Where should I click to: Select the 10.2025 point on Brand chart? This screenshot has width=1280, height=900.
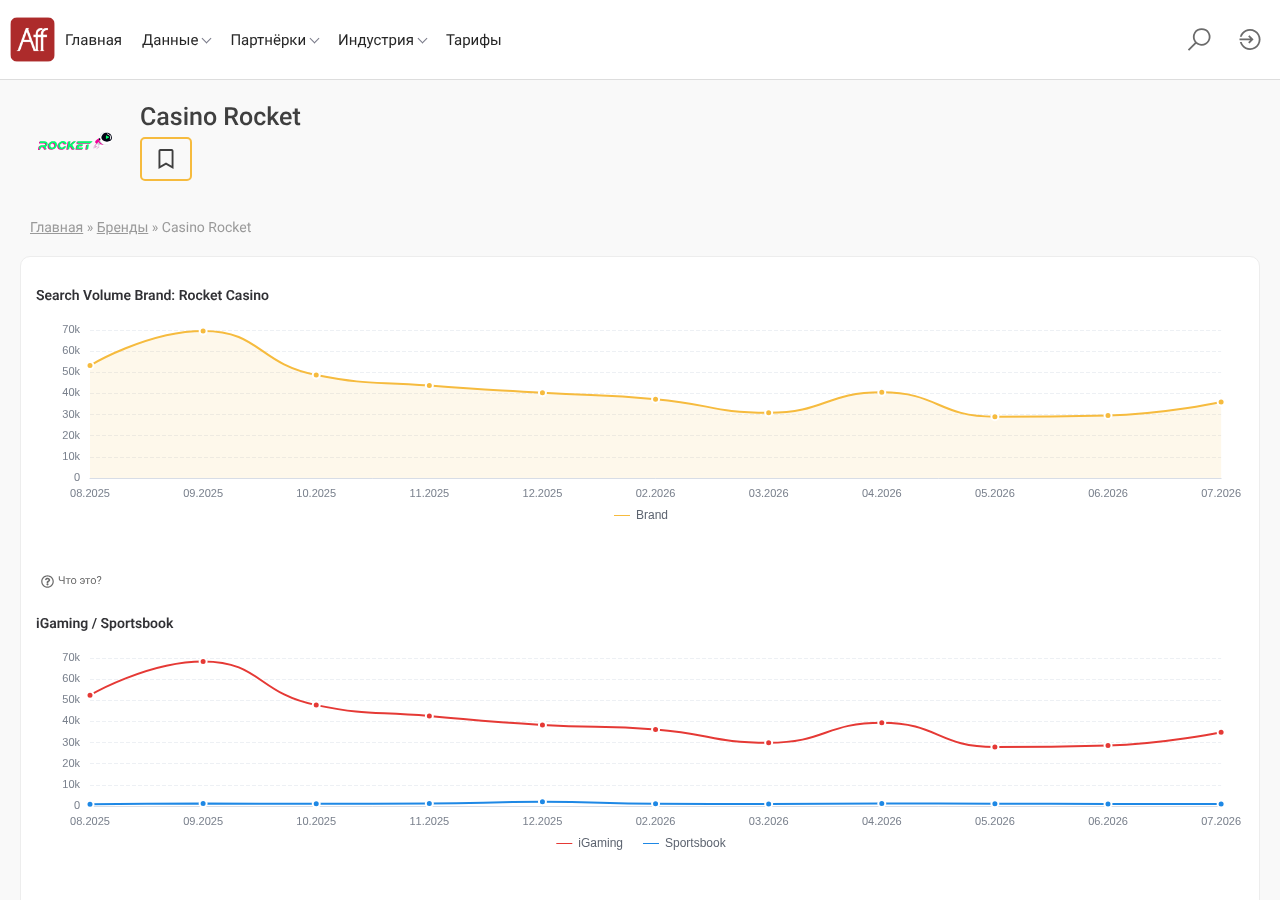tap(316, 375)
